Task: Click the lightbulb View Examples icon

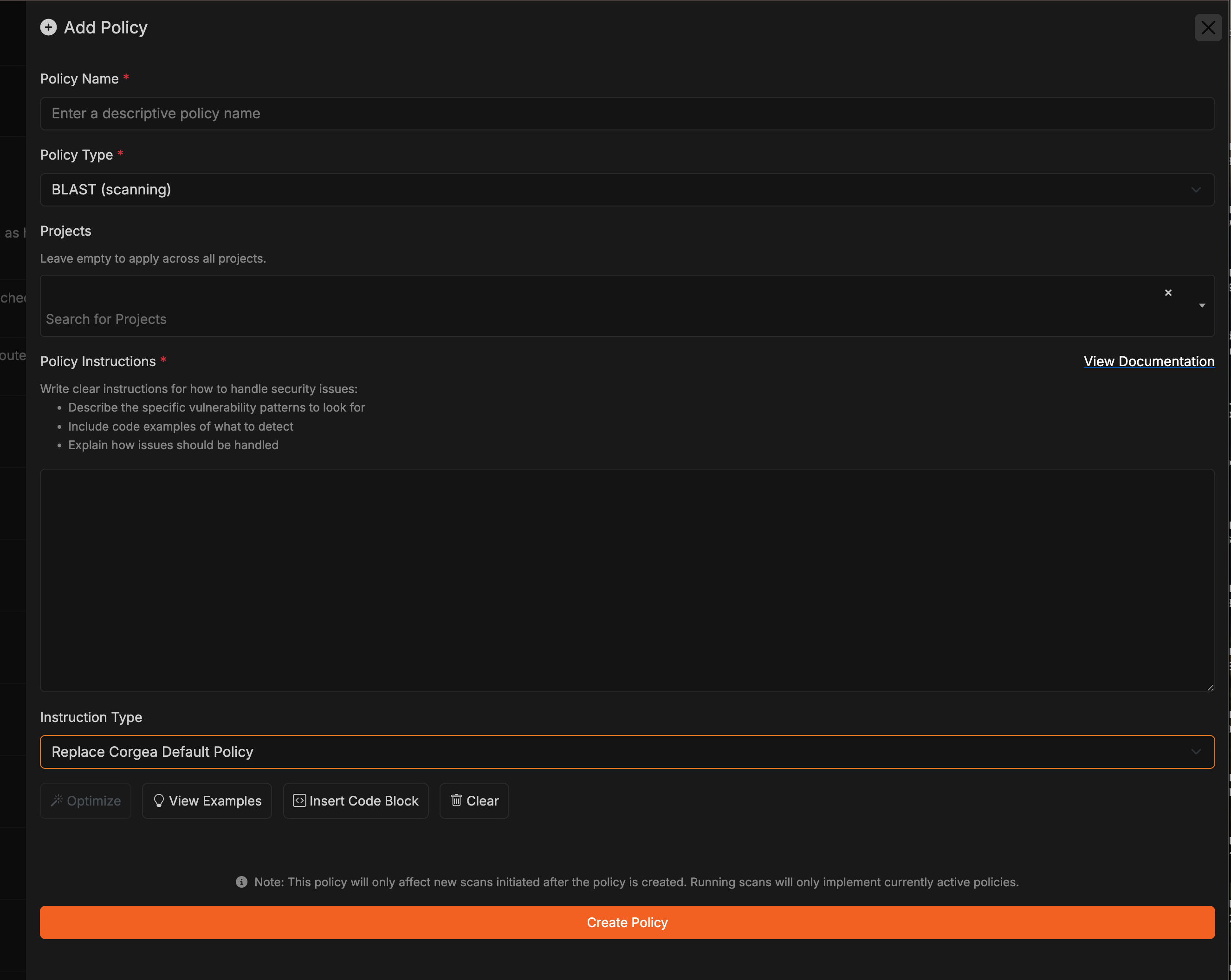Action: coord(159,801)
